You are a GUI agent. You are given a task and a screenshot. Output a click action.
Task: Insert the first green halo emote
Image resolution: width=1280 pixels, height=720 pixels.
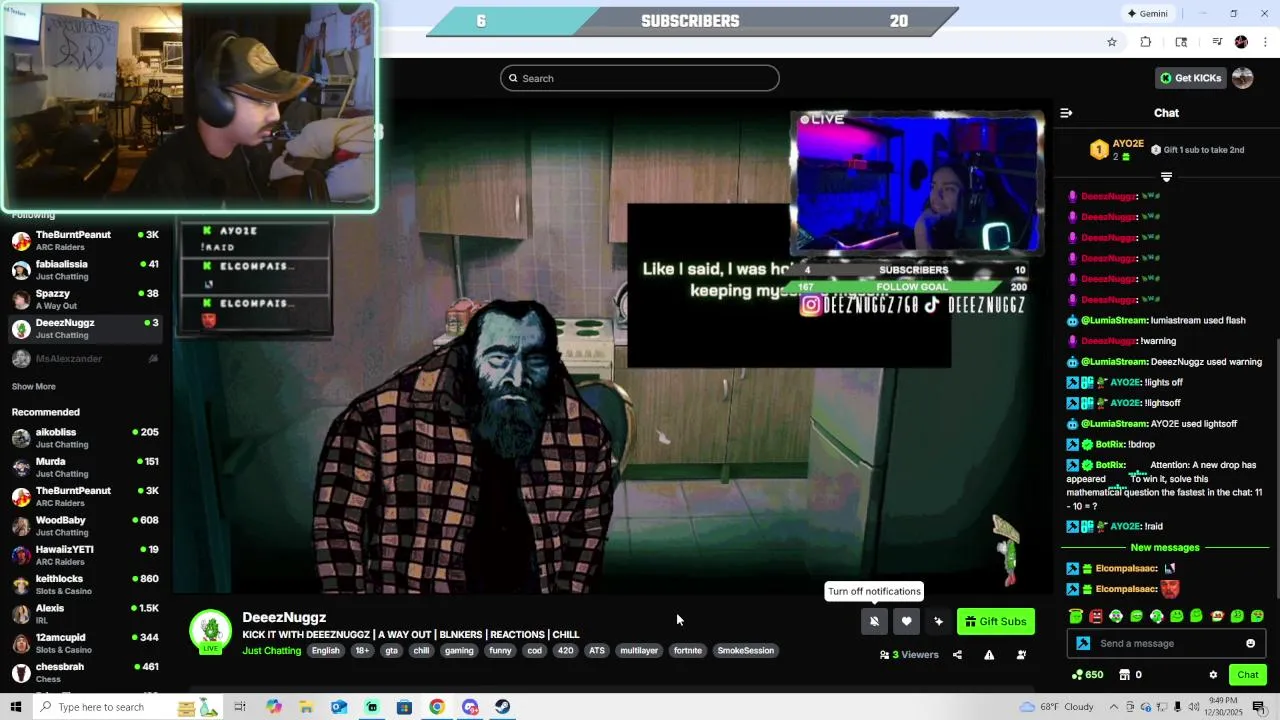[x=1076, y=616]
